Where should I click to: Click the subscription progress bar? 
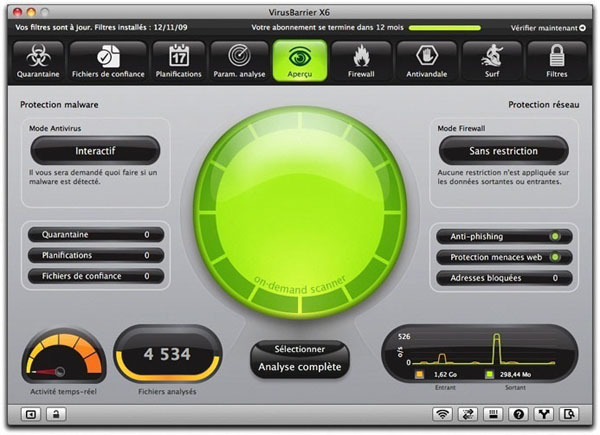[445, 28]
